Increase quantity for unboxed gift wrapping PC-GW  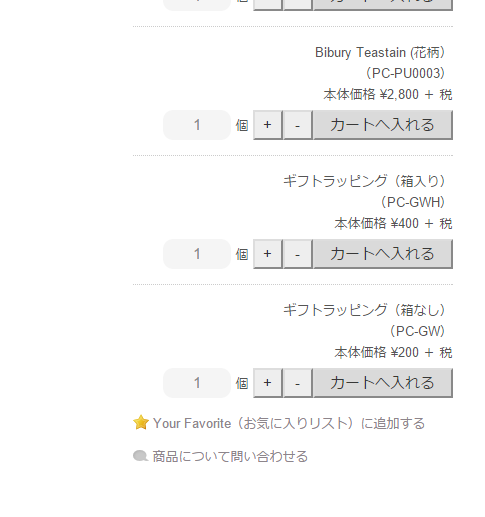pyautogui.click(x=268, y=383)
